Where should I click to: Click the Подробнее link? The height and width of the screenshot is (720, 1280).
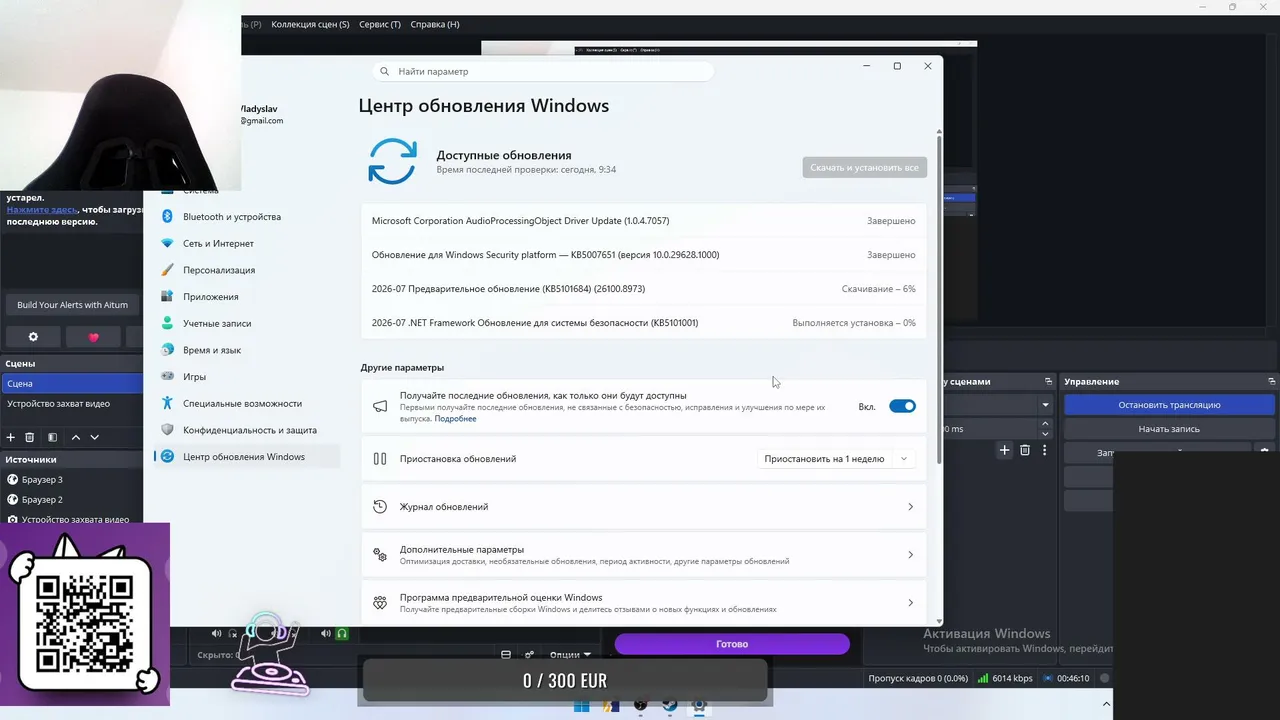[455, 419]
